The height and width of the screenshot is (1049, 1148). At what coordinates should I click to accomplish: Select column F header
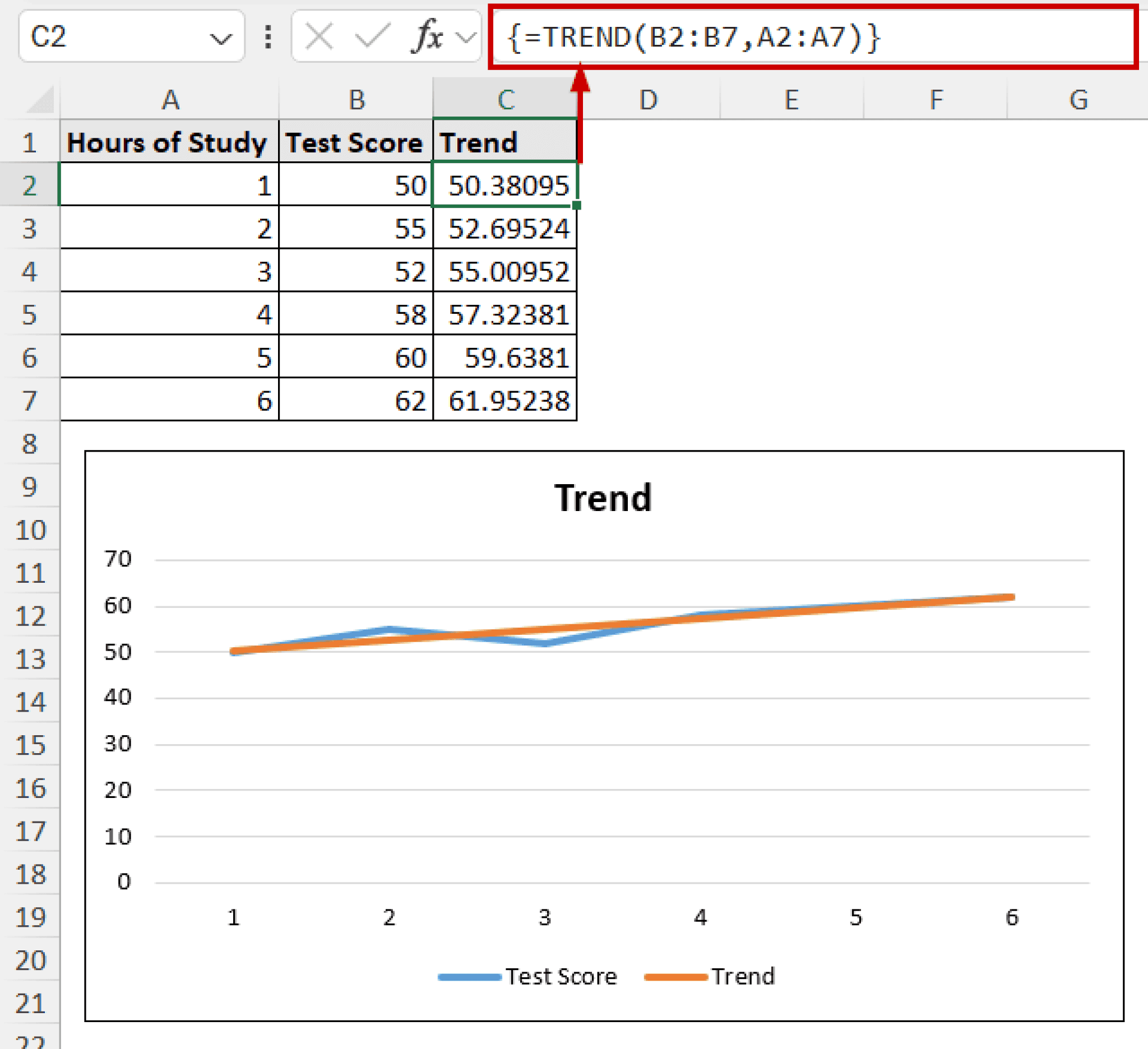coord(936,100)
